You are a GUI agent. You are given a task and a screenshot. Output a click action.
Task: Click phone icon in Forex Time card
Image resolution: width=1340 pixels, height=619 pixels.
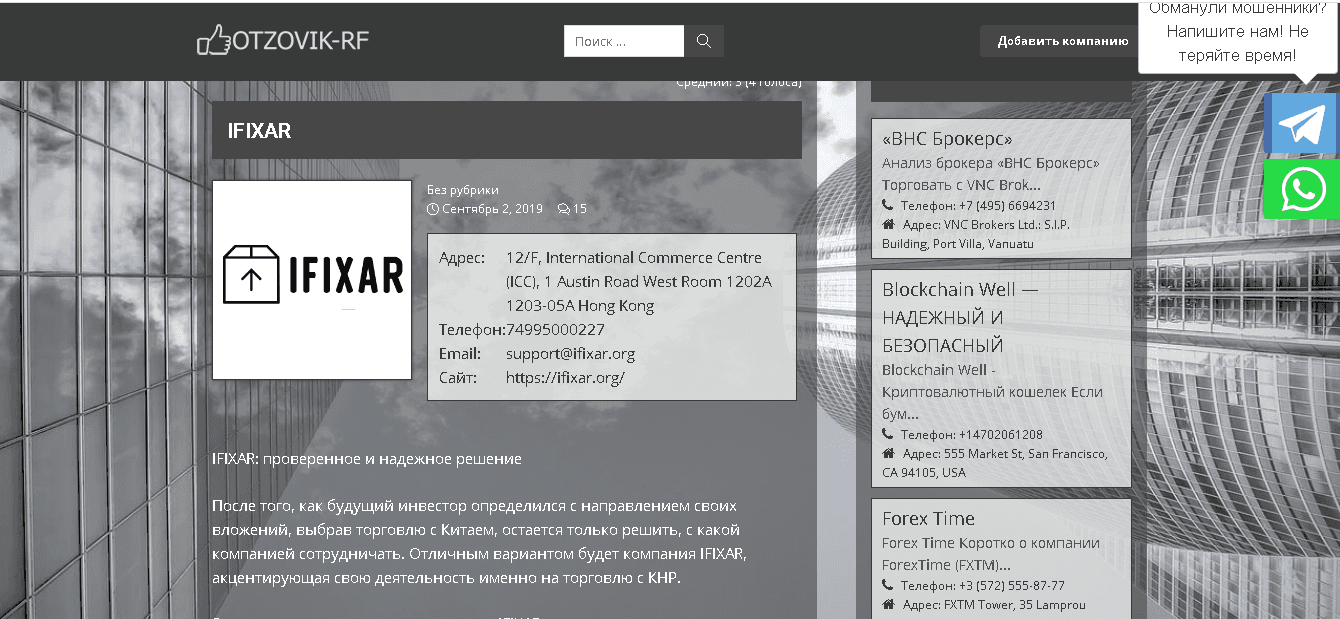pyautogui.click(x=888, y=585)
